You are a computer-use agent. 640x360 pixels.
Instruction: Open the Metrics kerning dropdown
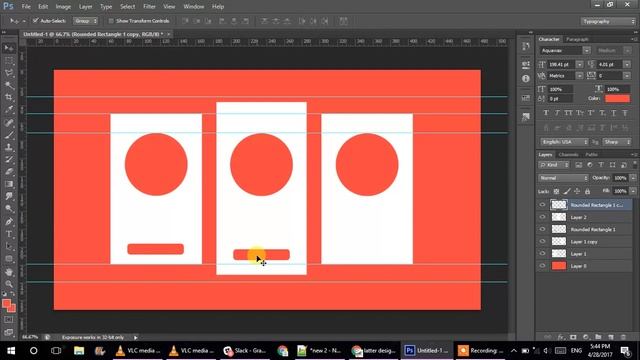580,76
